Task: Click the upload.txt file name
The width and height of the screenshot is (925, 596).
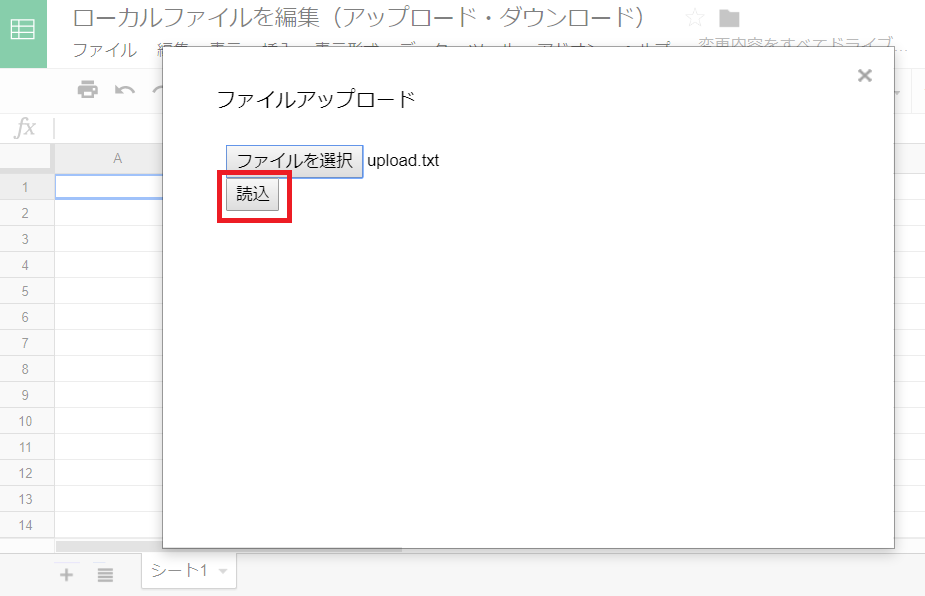Action: [x=403, y=161]
